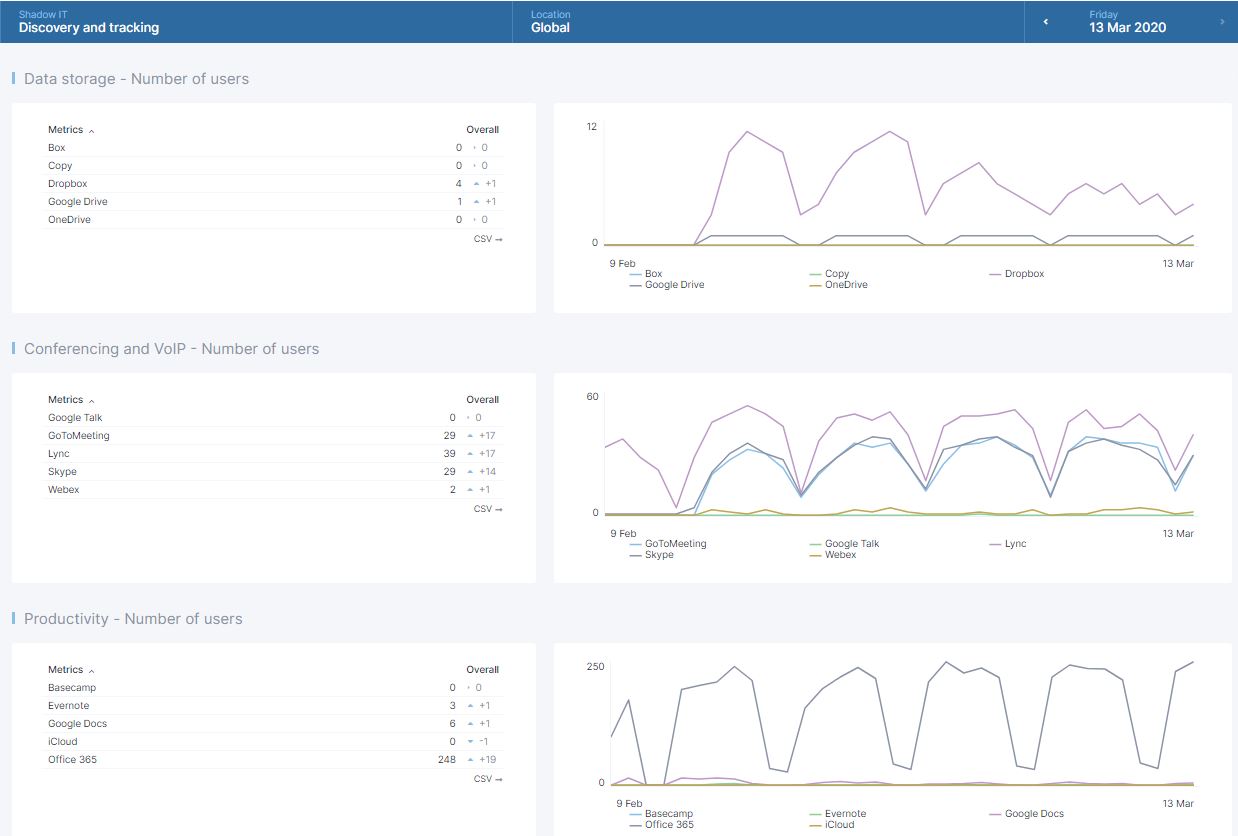Click Google Drive legend color marker
The image size is (1238, 836).
[636, 285]
